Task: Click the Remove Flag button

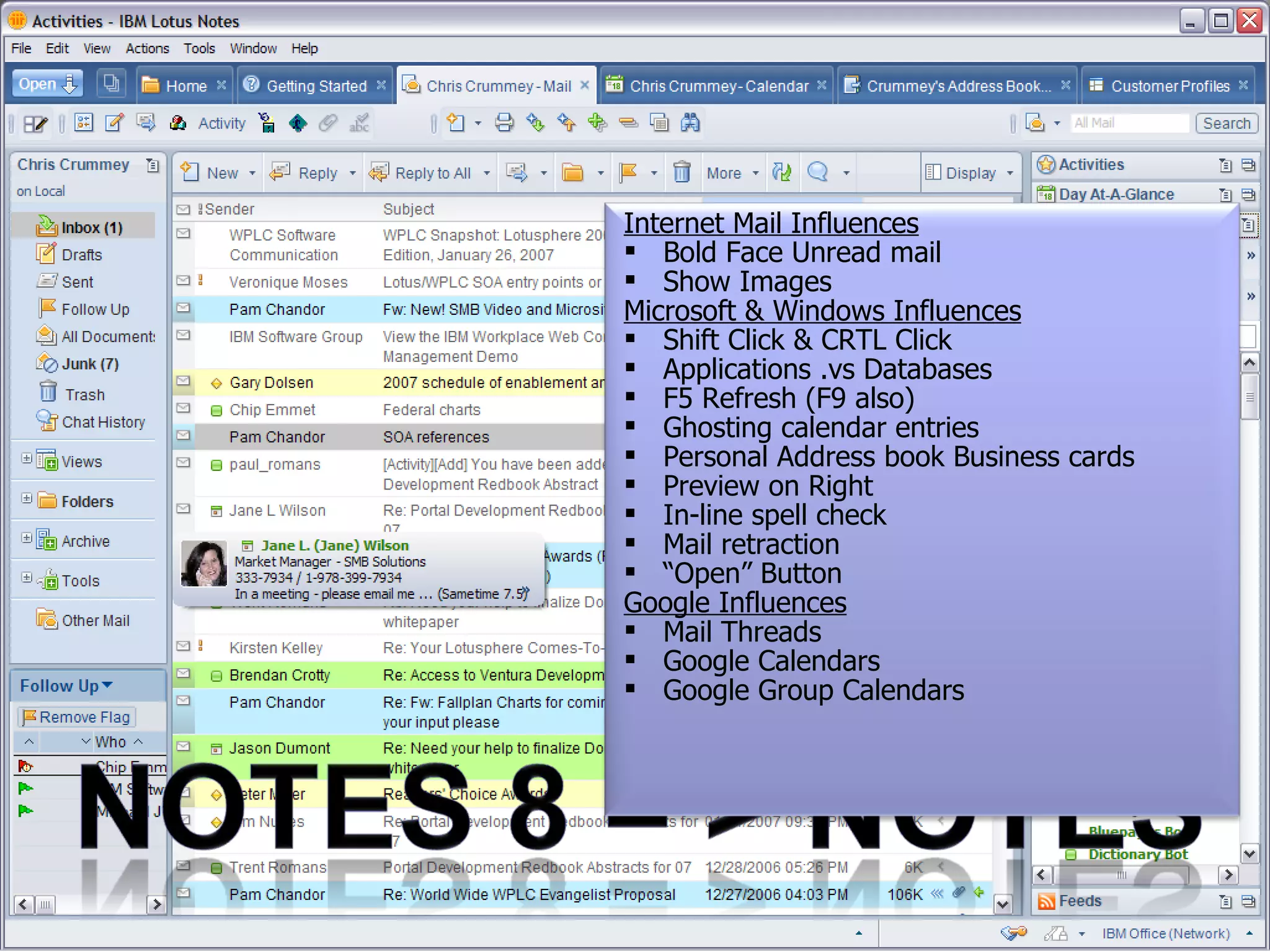Action: pyautogui.click(x=77, y=717)
